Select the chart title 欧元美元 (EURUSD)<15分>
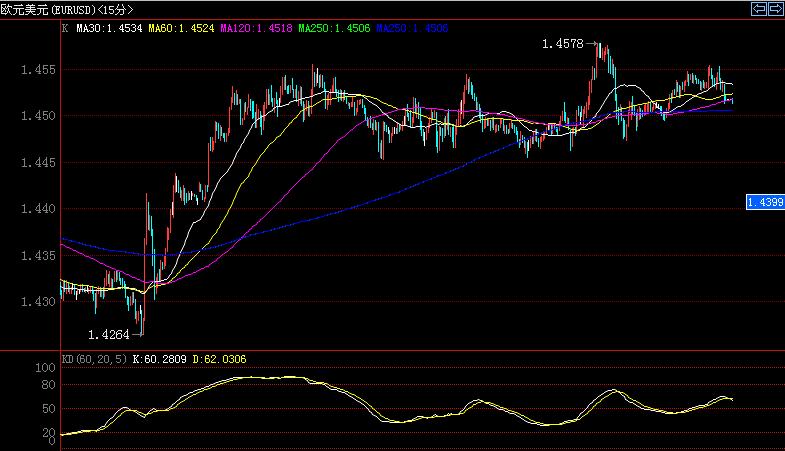The image size is (785, 451). coord(67,10)
